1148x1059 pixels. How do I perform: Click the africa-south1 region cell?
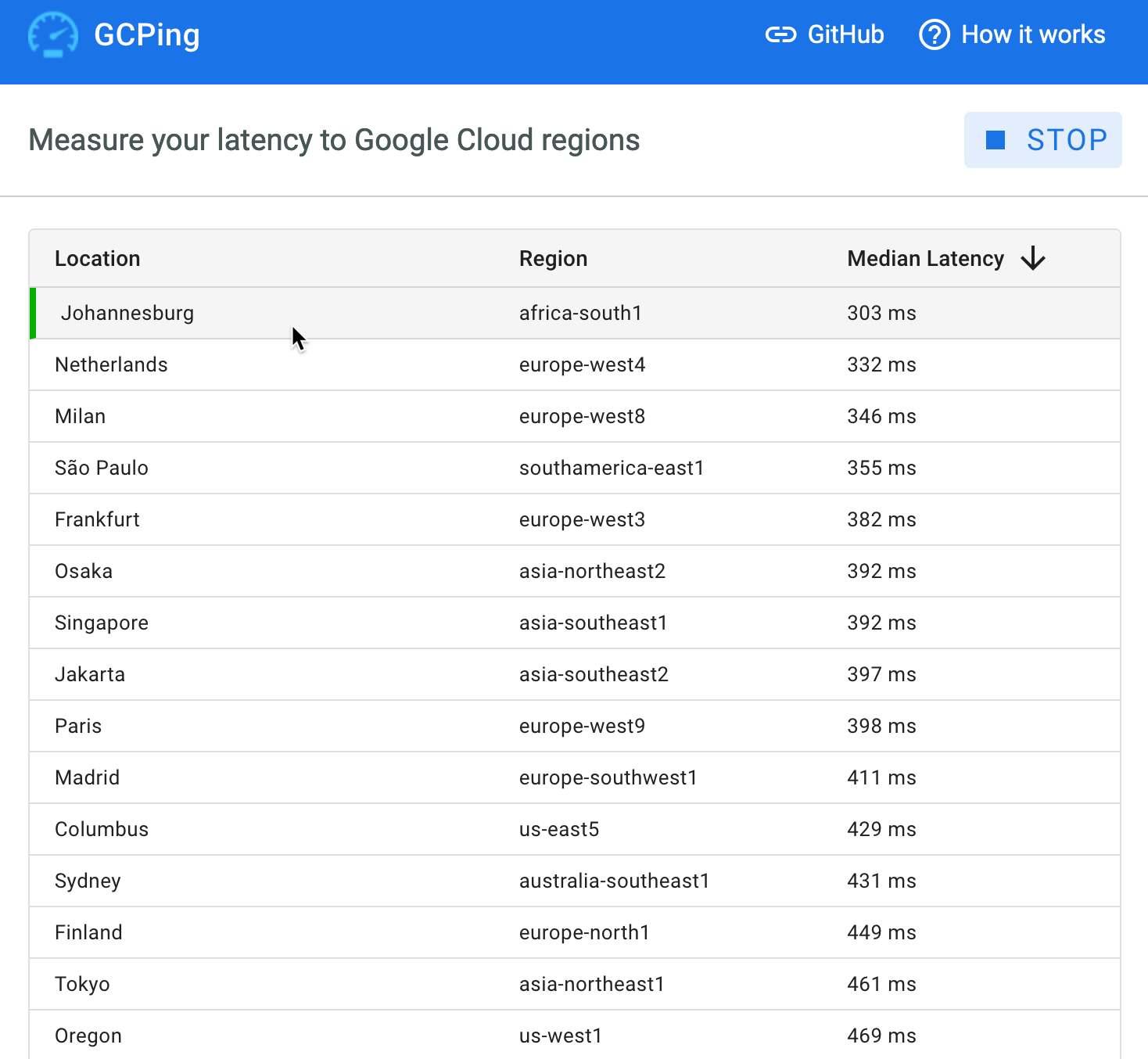click(x=580, y=313)
